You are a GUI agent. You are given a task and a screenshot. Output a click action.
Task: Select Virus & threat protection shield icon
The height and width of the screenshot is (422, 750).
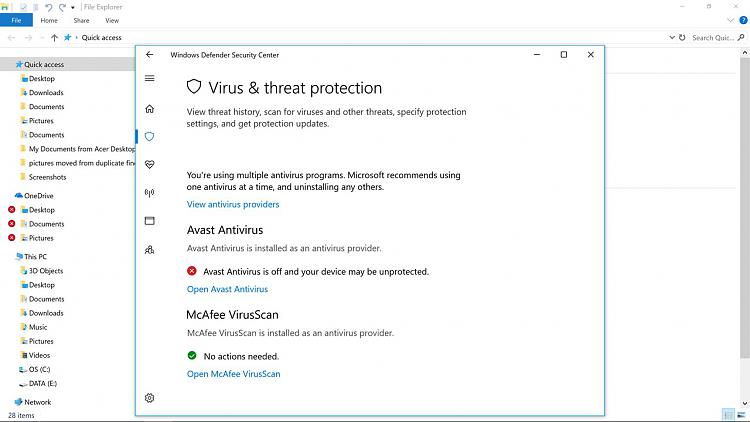pyautogui.click(x=150, y=136)
